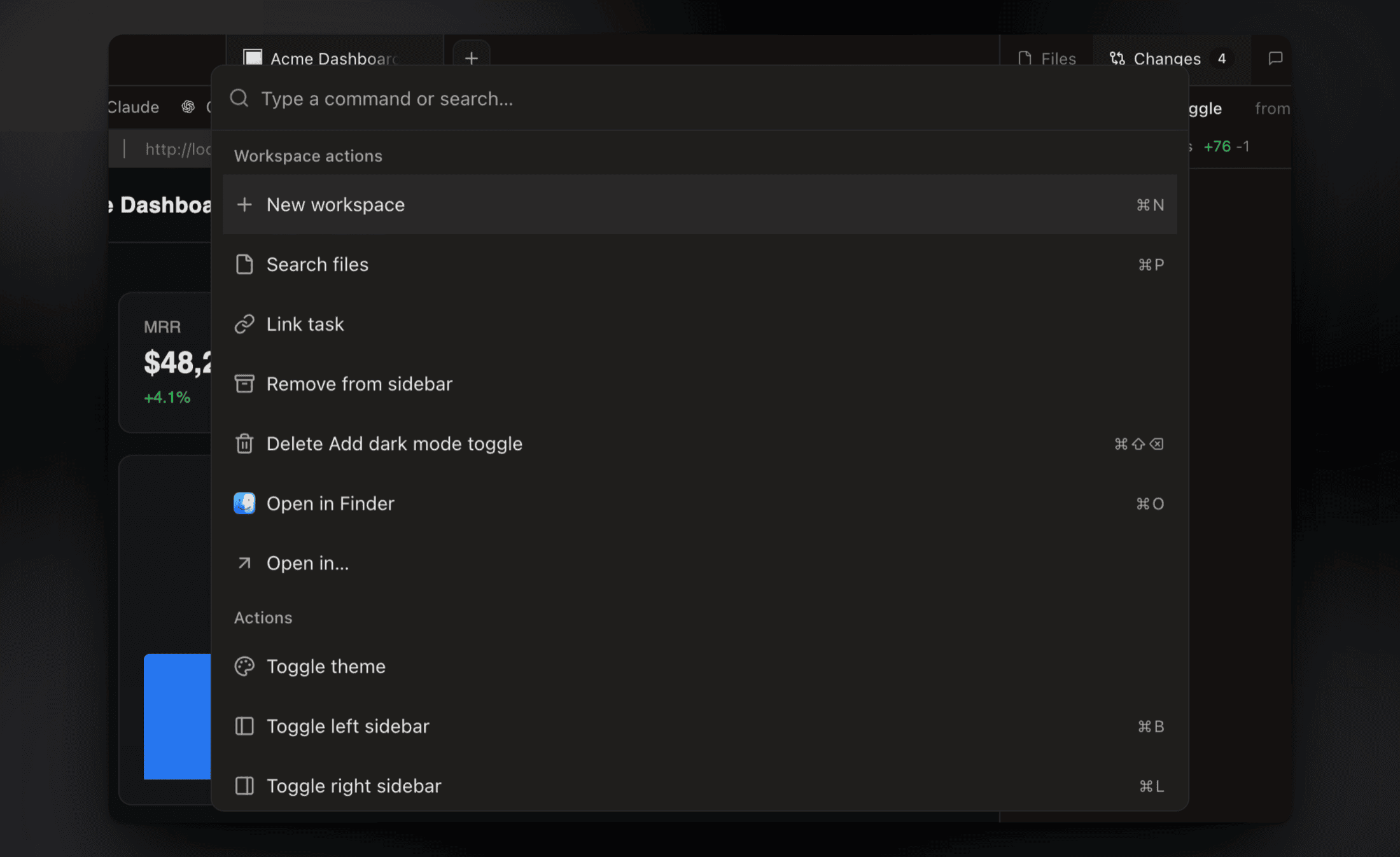Open the 'Open in...' command
The width and height of the screenshot is (1400, 857).
point(700,564)
